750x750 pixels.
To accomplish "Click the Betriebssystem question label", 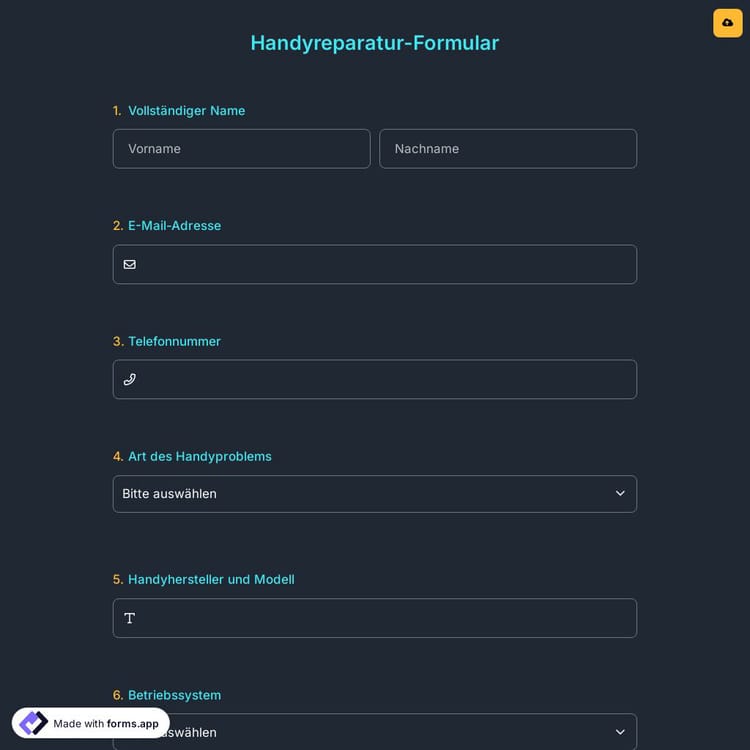I will tap(174, 695).
